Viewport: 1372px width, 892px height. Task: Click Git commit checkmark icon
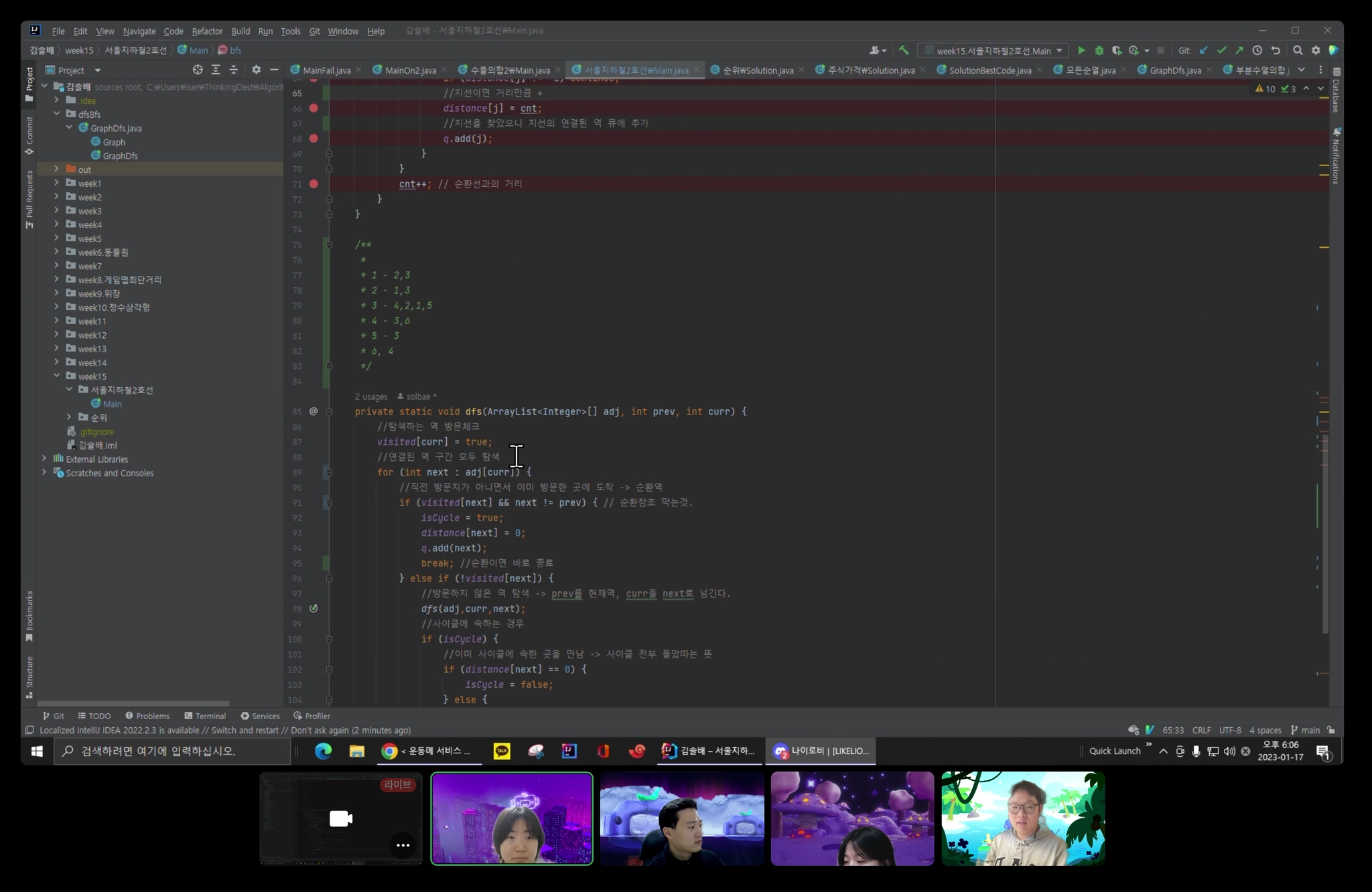(1221, 50)
